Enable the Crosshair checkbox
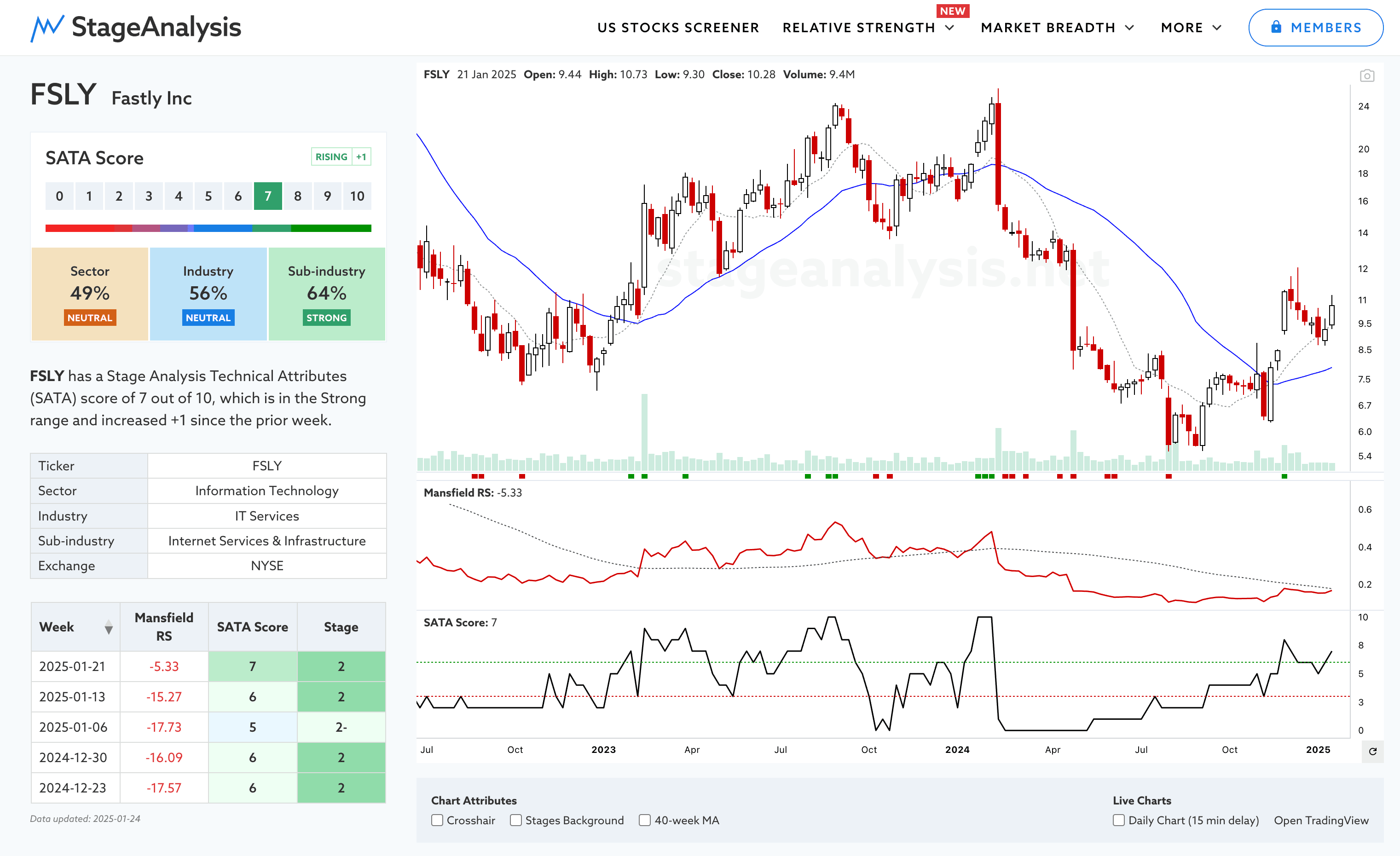 (437, 820)
